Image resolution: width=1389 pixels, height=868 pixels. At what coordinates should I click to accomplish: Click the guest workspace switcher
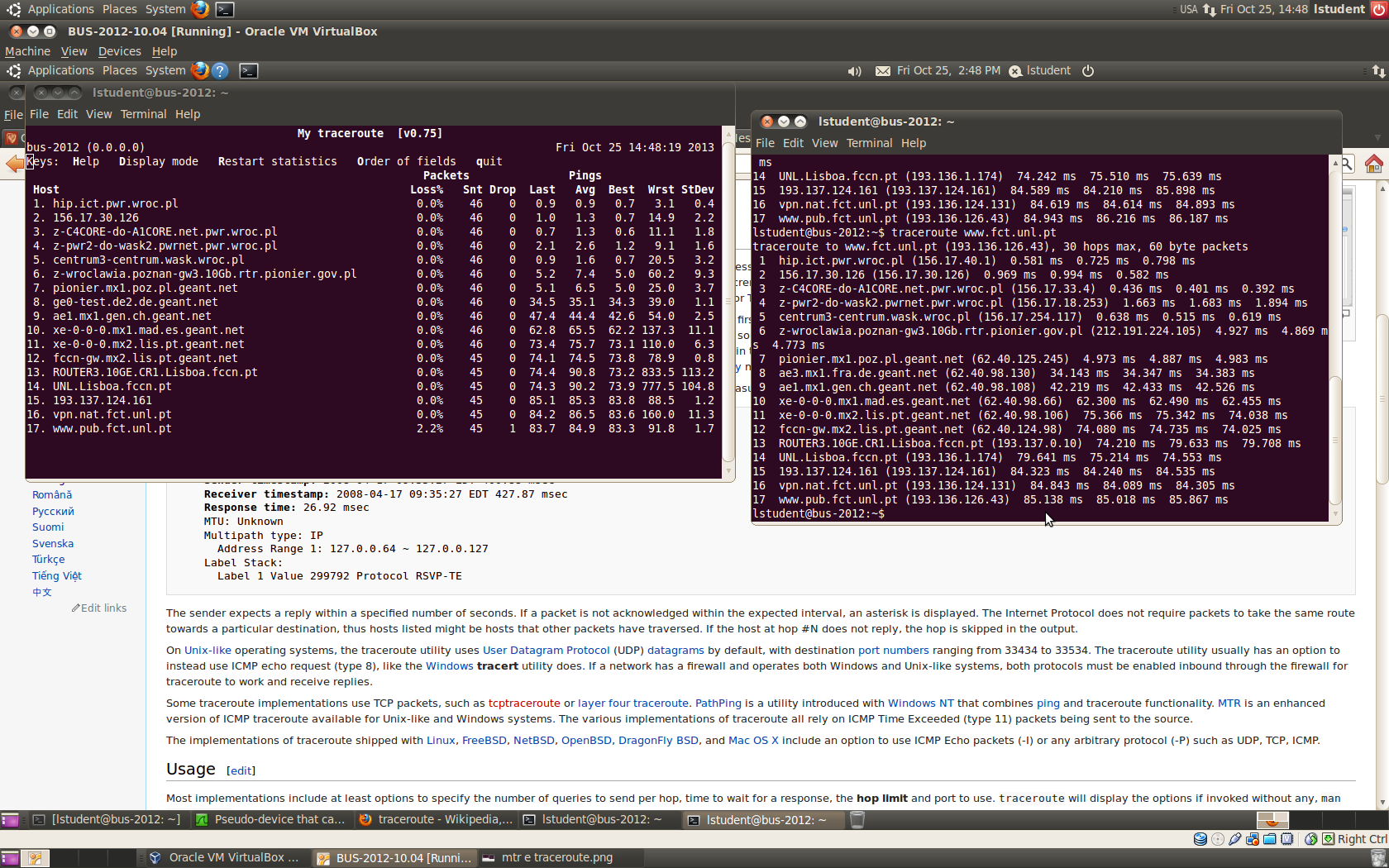[1272, 820]
